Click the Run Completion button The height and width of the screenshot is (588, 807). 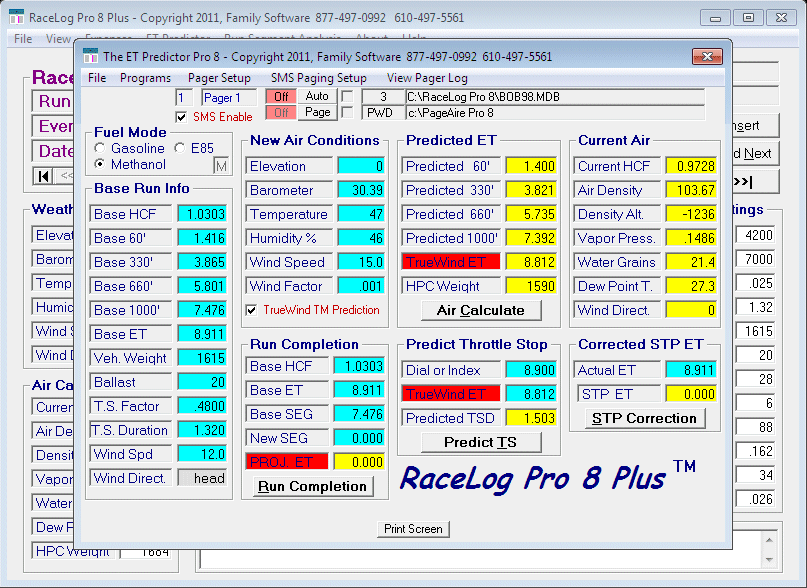[312, 486]
